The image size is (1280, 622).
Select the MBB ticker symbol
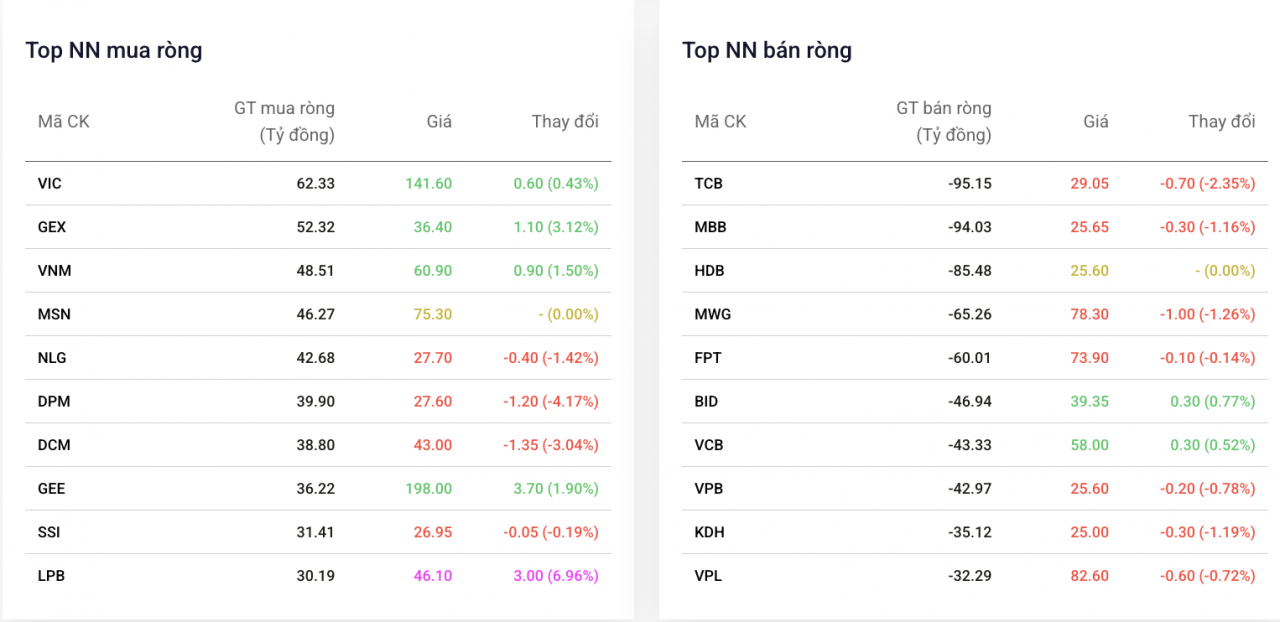point(711,227)
